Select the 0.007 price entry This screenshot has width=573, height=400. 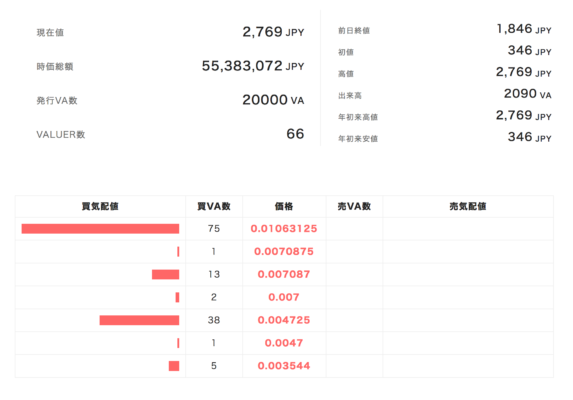coord(284,297)
